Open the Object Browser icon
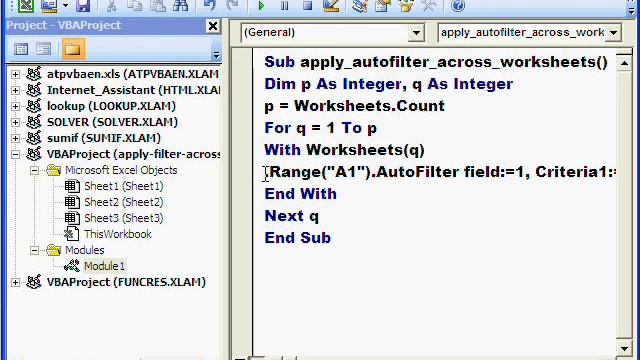The height and width of the screenshot is (360, 640). pos(406,6)
